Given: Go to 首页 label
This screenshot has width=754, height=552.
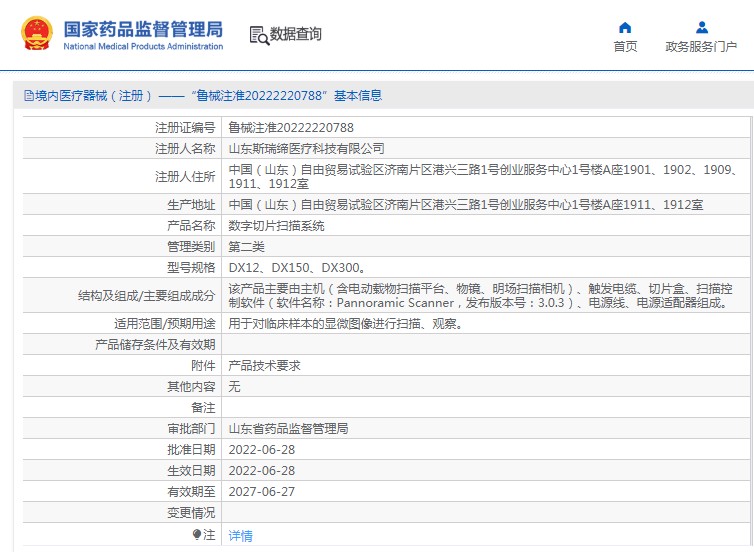Looking at the screenshot, I should pos(625,47).
